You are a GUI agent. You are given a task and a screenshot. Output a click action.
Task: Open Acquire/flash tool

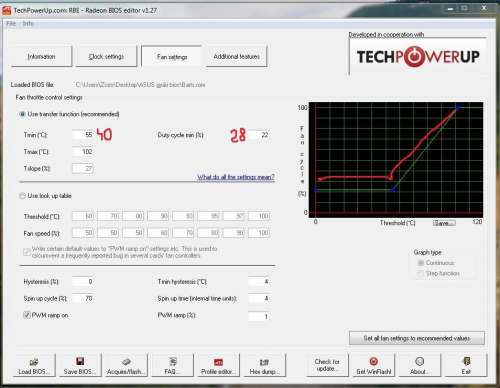[126, 366]
